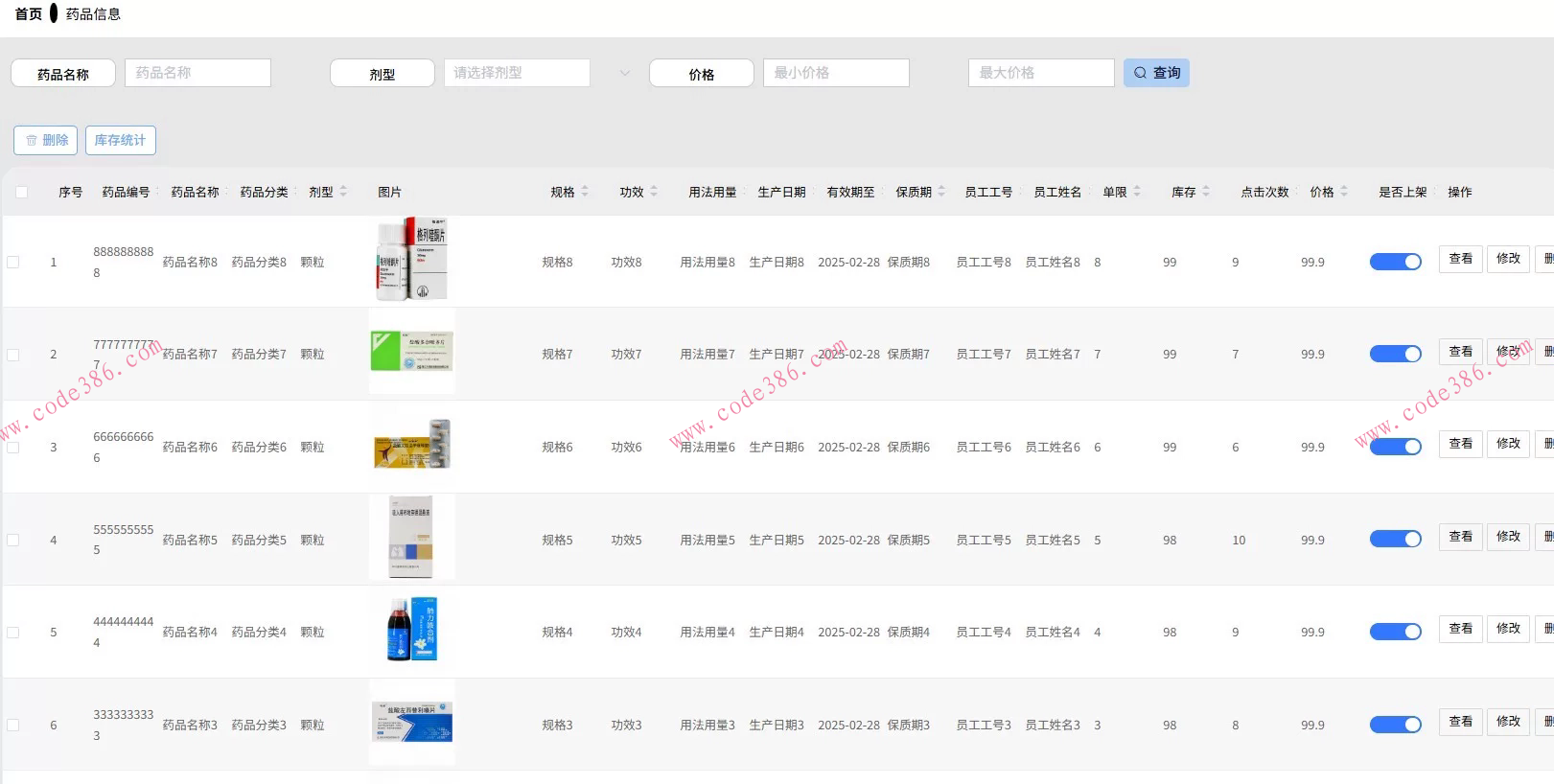The height and width of the screenshot is (784, 1554).
Task: Click cell text 用法用量6
Action: coord(707,447)
